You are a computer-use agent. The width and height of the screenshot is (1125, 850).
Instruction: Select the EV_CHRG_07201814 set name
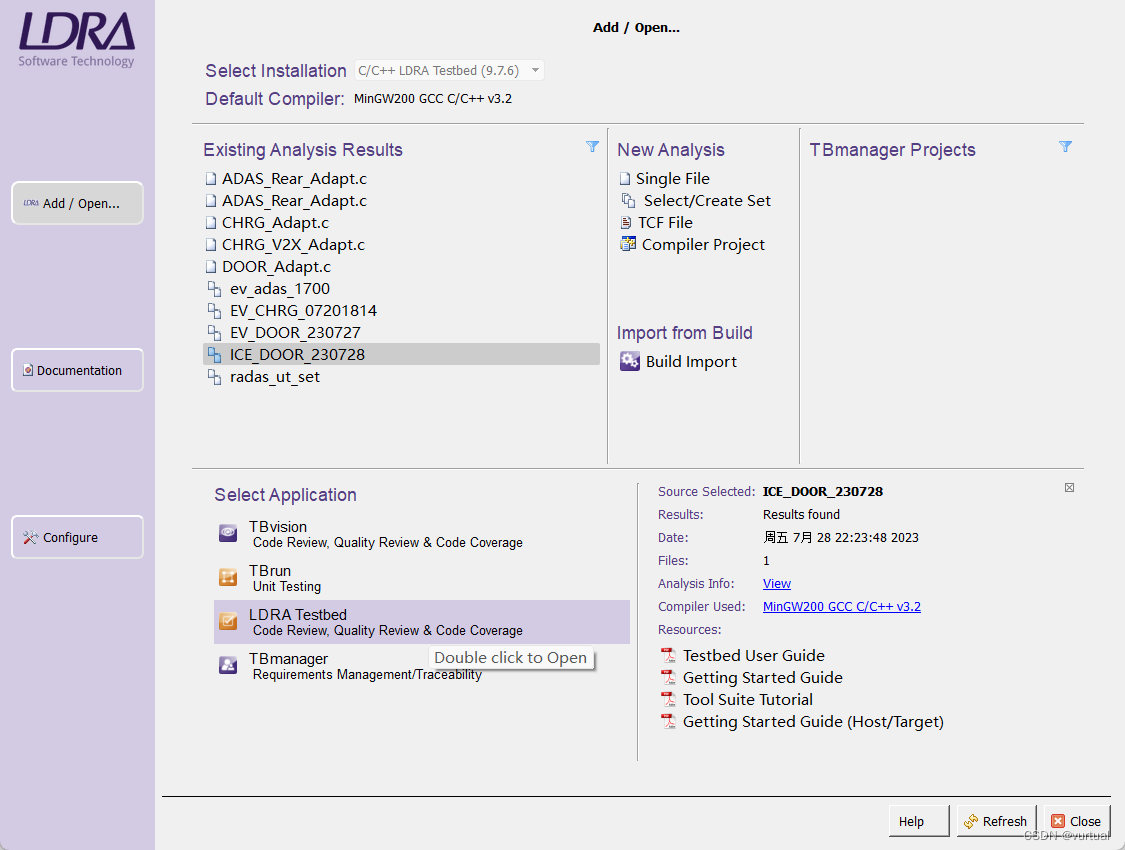point(303,311)
